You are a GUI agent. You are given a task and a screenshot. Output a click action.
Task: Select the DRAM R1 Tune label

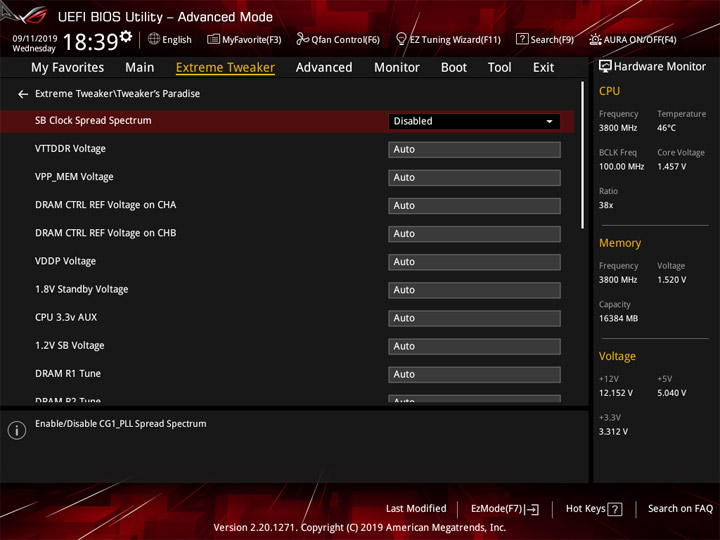(x=68, y=373)
